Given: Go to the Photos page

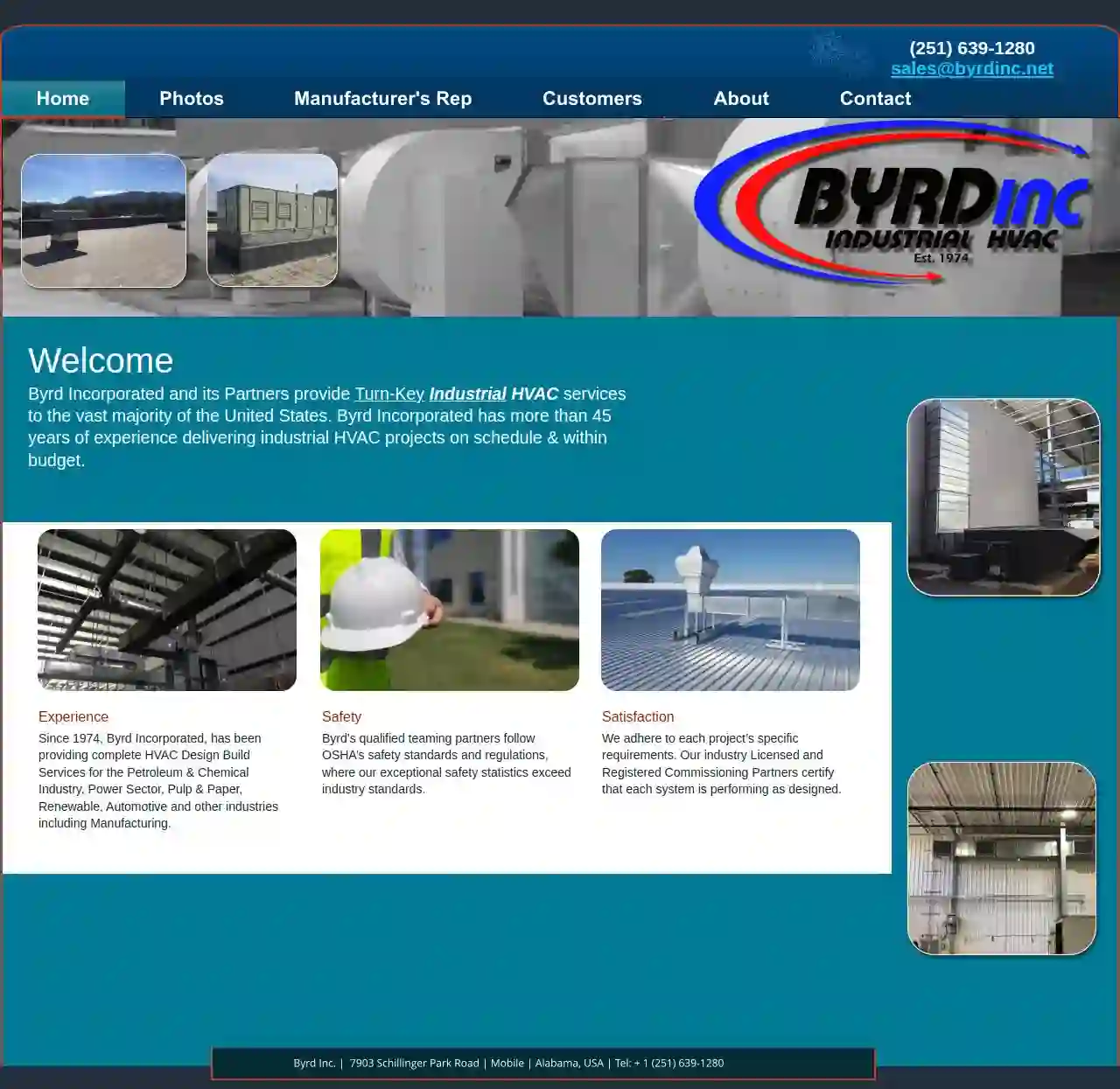Looking at the screenshot, I should pyautogui.click(x=192, y=99).
